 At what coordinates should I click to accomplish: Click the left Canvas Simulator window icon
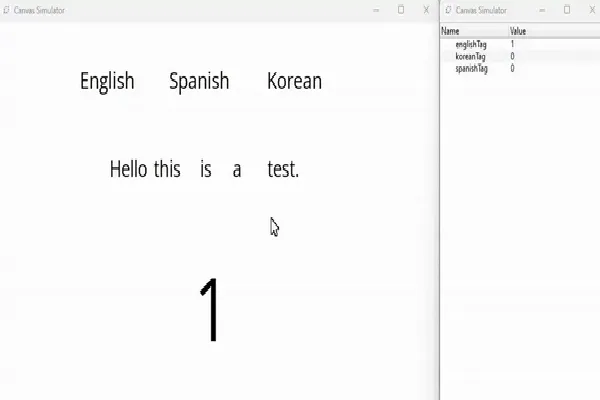[x=7, y=10]
